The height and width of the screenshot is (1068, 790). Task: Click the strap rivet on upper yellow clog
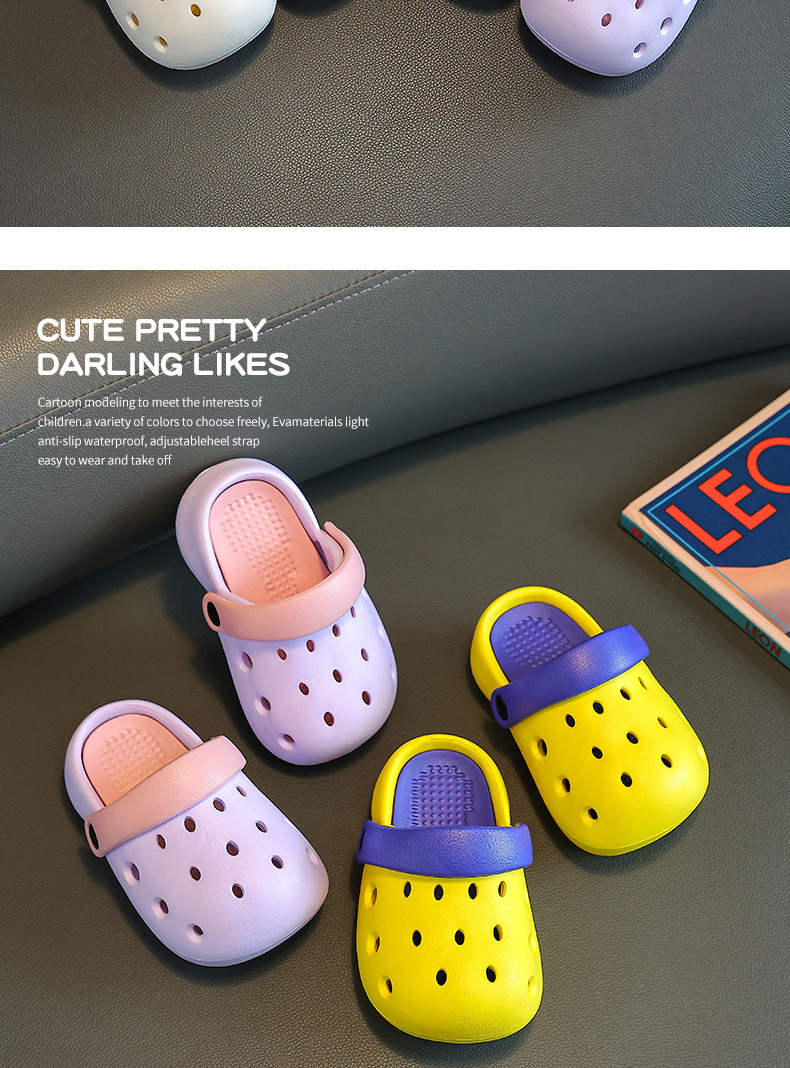501,710
